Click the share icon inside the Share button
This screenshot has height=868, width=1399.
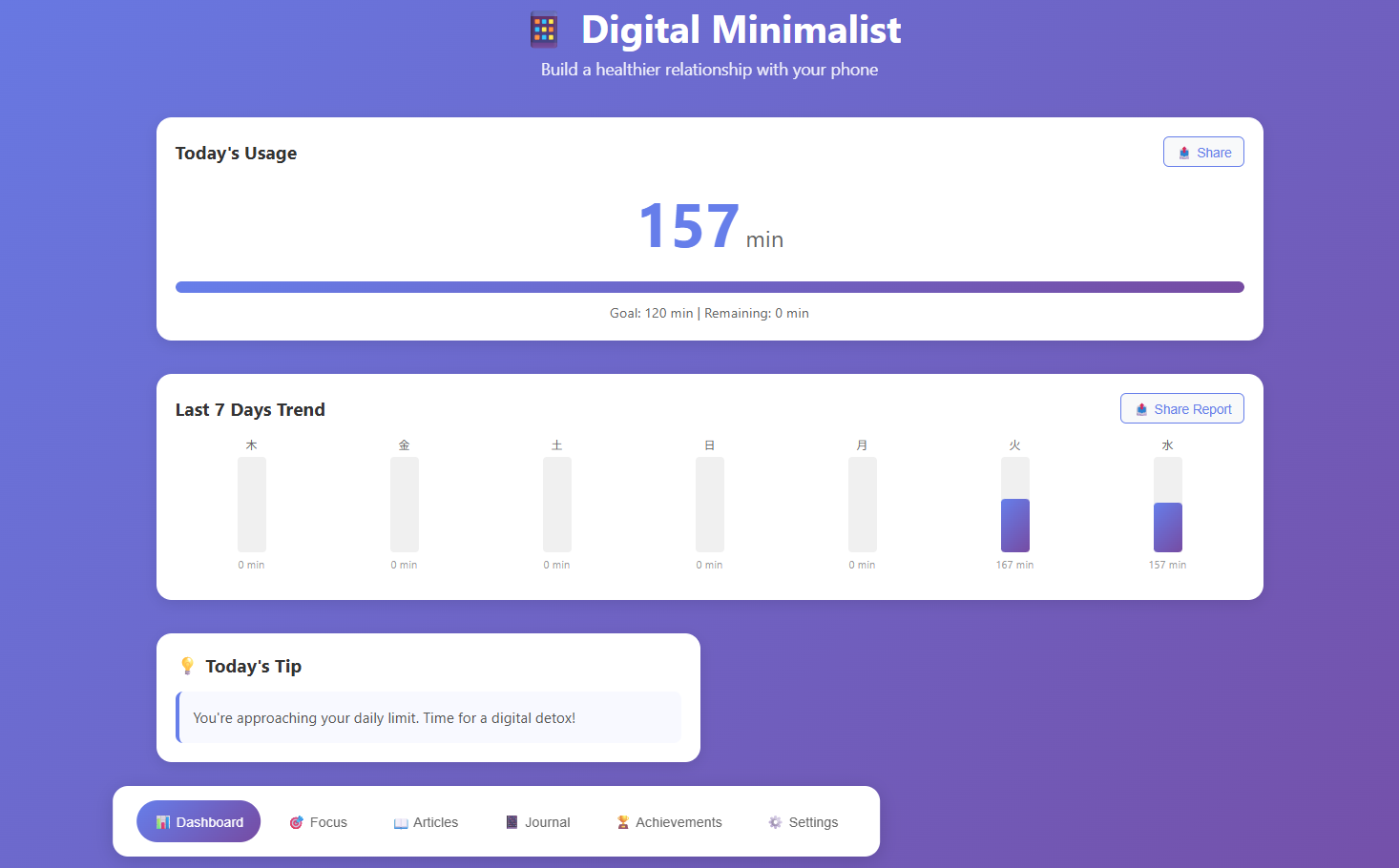click(x=1183, y=152)
